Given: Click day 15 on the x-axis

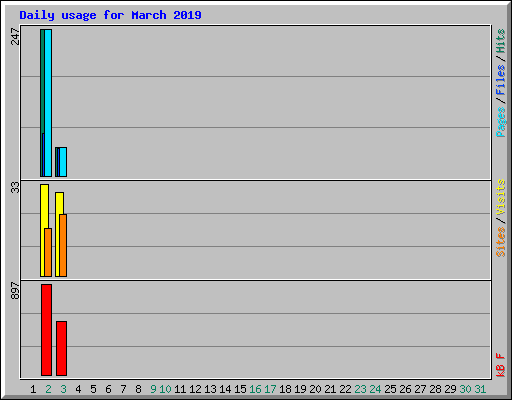Looking at the screenshot, I should pos(240,389).
